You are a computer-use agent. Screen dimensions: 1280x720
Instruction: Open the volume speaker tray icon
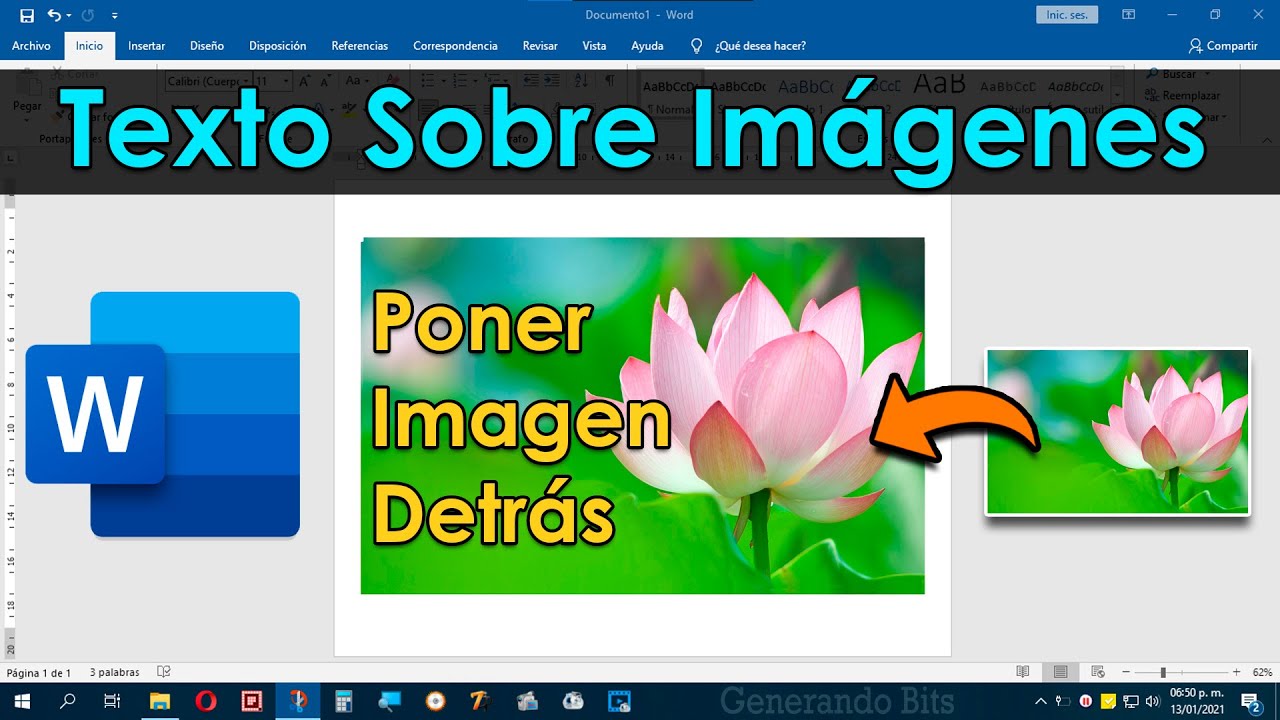(x=1152, y=701)
